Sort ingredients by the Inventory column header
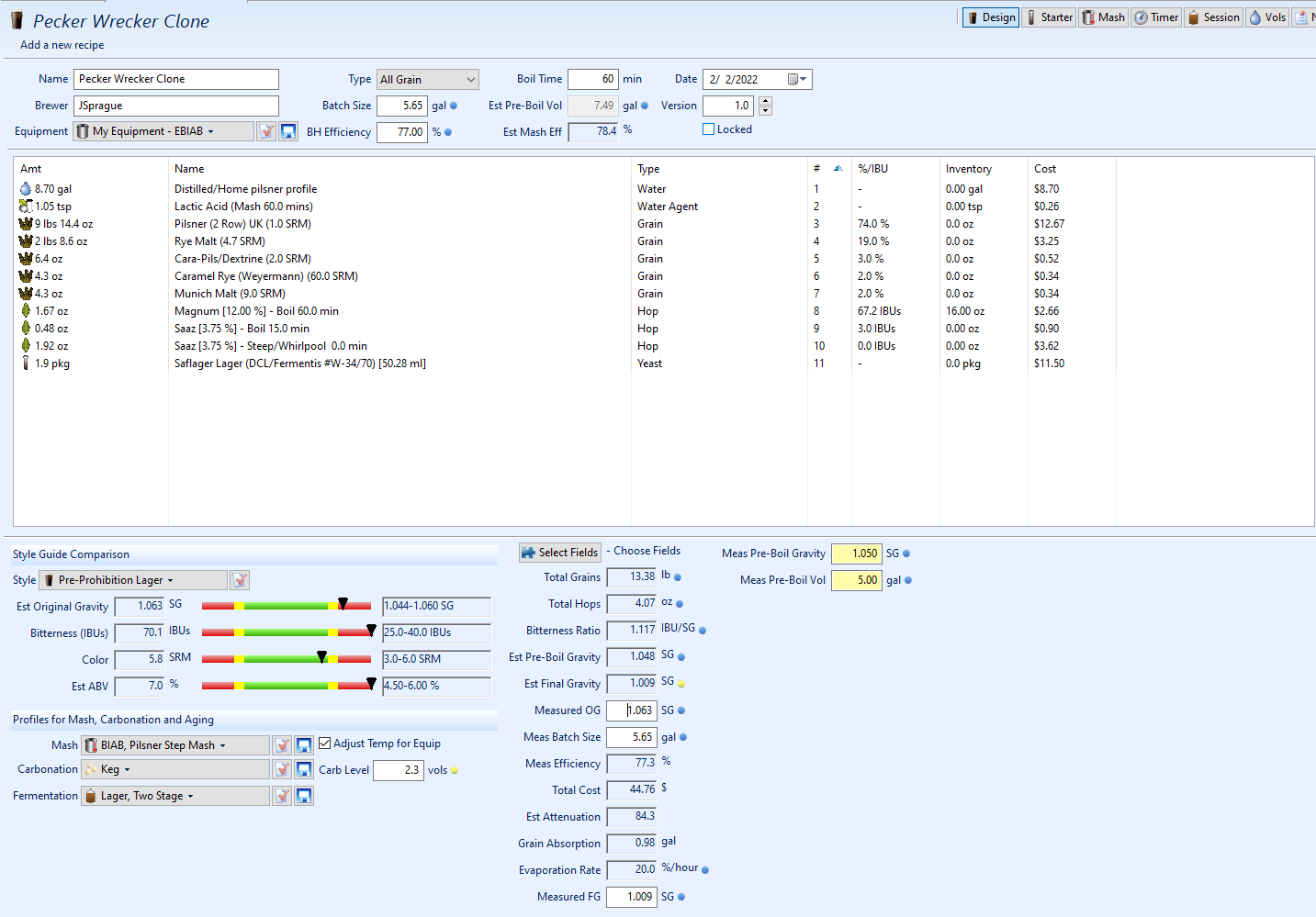The image size is (1316, 917). tap(984, 169)
